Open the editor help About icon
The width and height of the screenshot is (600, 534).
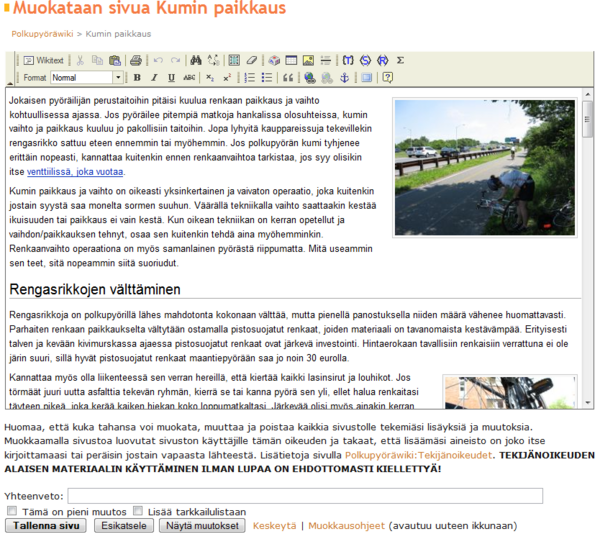(x=388, y=78)
